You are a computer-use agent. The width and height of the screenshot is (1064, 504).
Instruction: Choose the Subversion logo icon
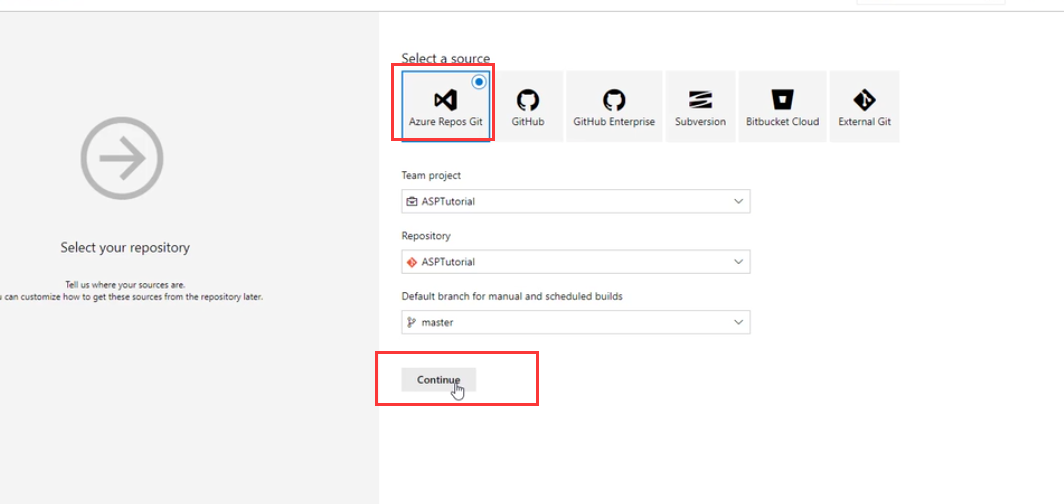tap(700, 100)
